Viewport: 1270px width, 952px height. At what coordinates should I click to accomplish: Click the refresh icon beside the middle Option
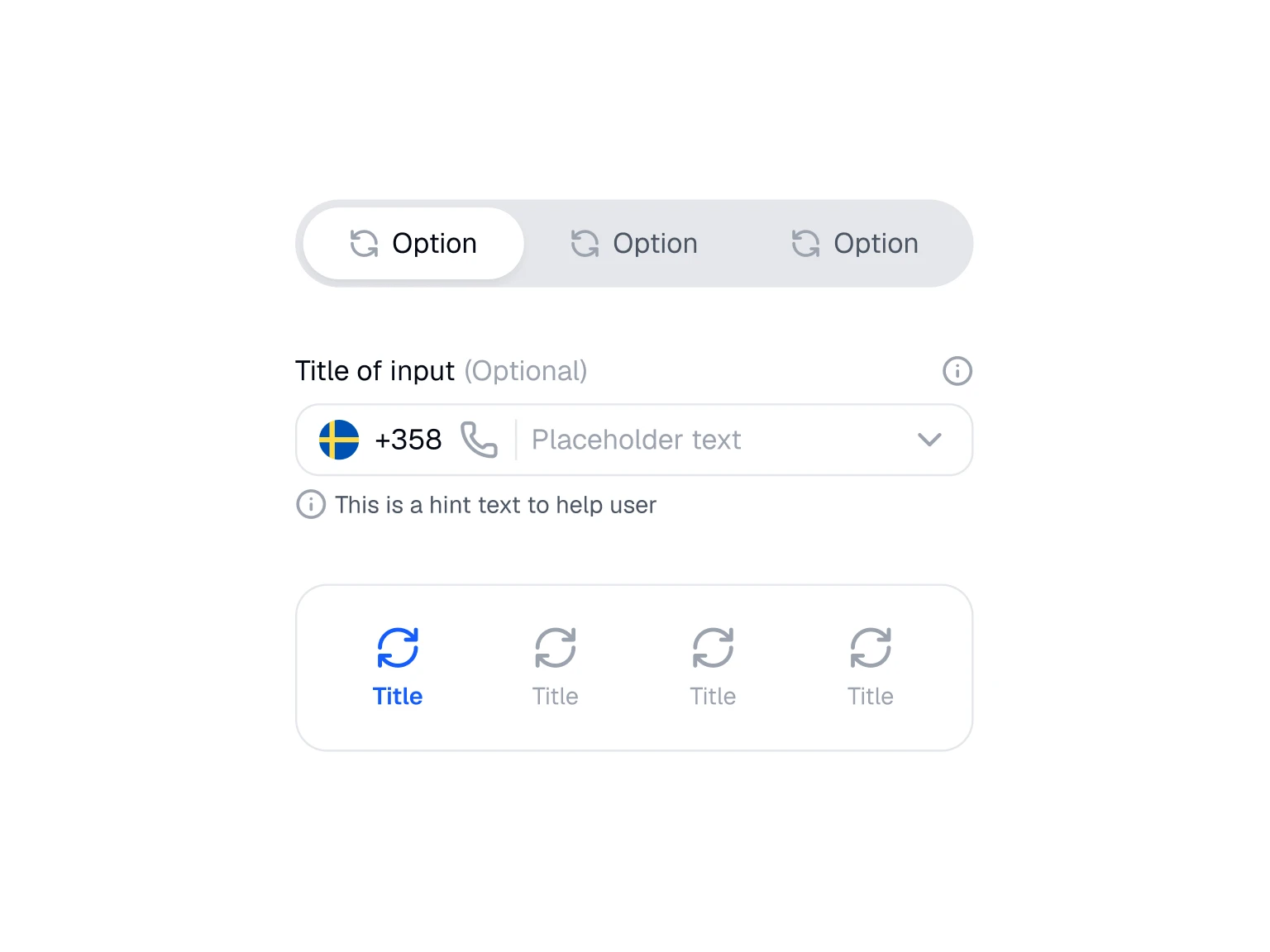(x=585, y=243)
